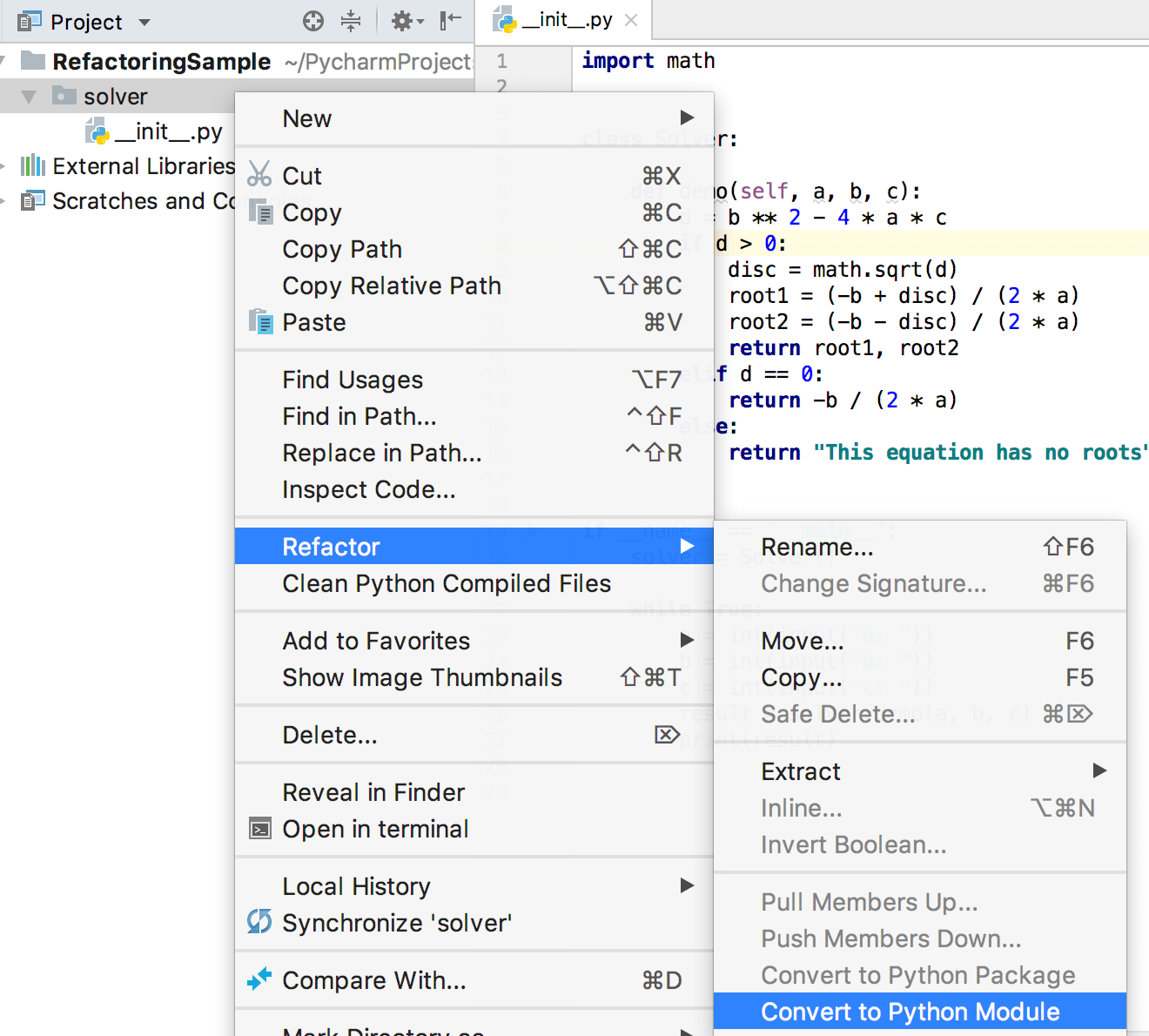Collapse the solver folder in the tree
Screen dimensions: 1149x1036
(x=29, y=96)
